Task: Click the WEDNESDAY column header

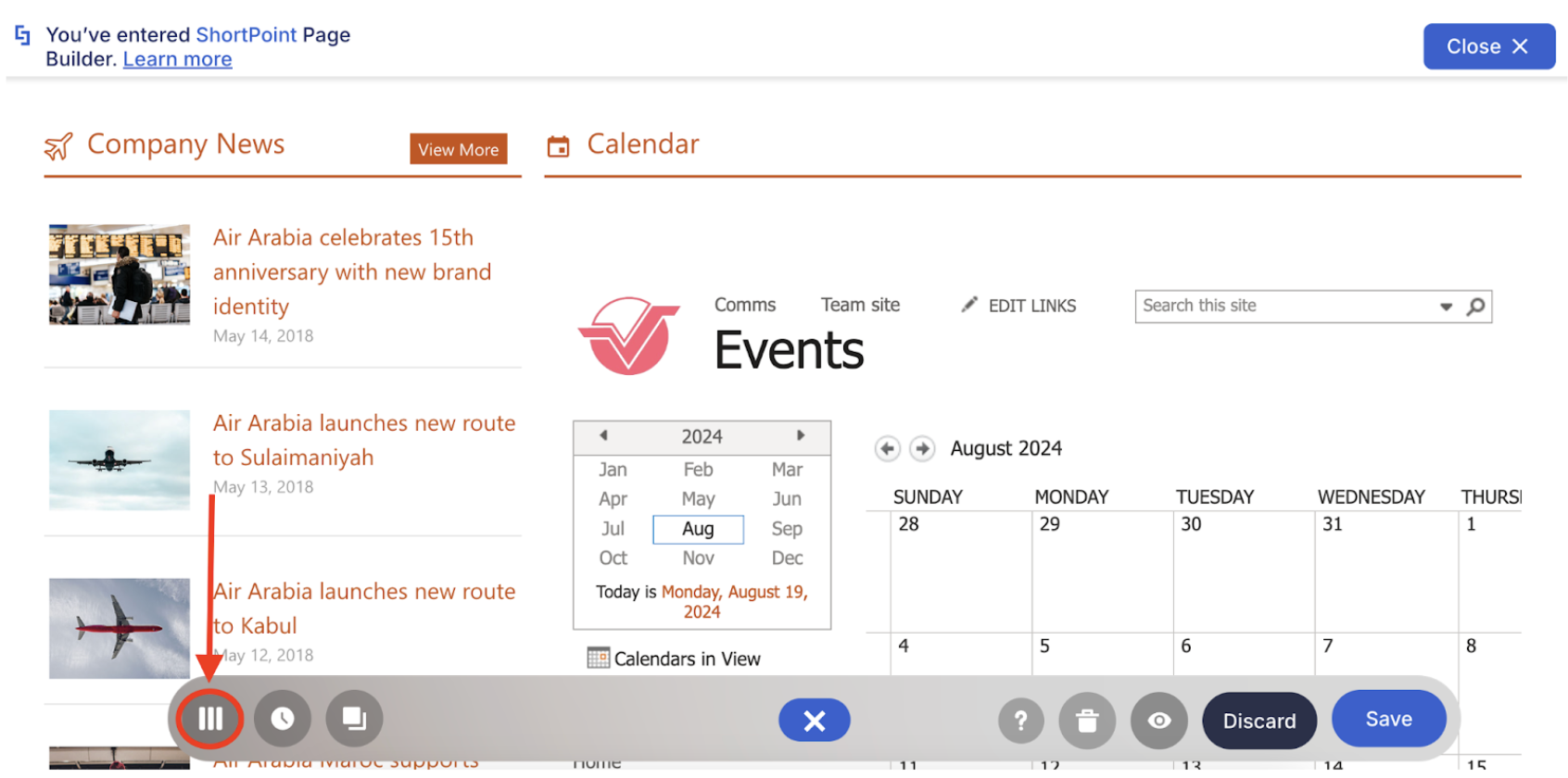Action: [x=1372, y=497]
